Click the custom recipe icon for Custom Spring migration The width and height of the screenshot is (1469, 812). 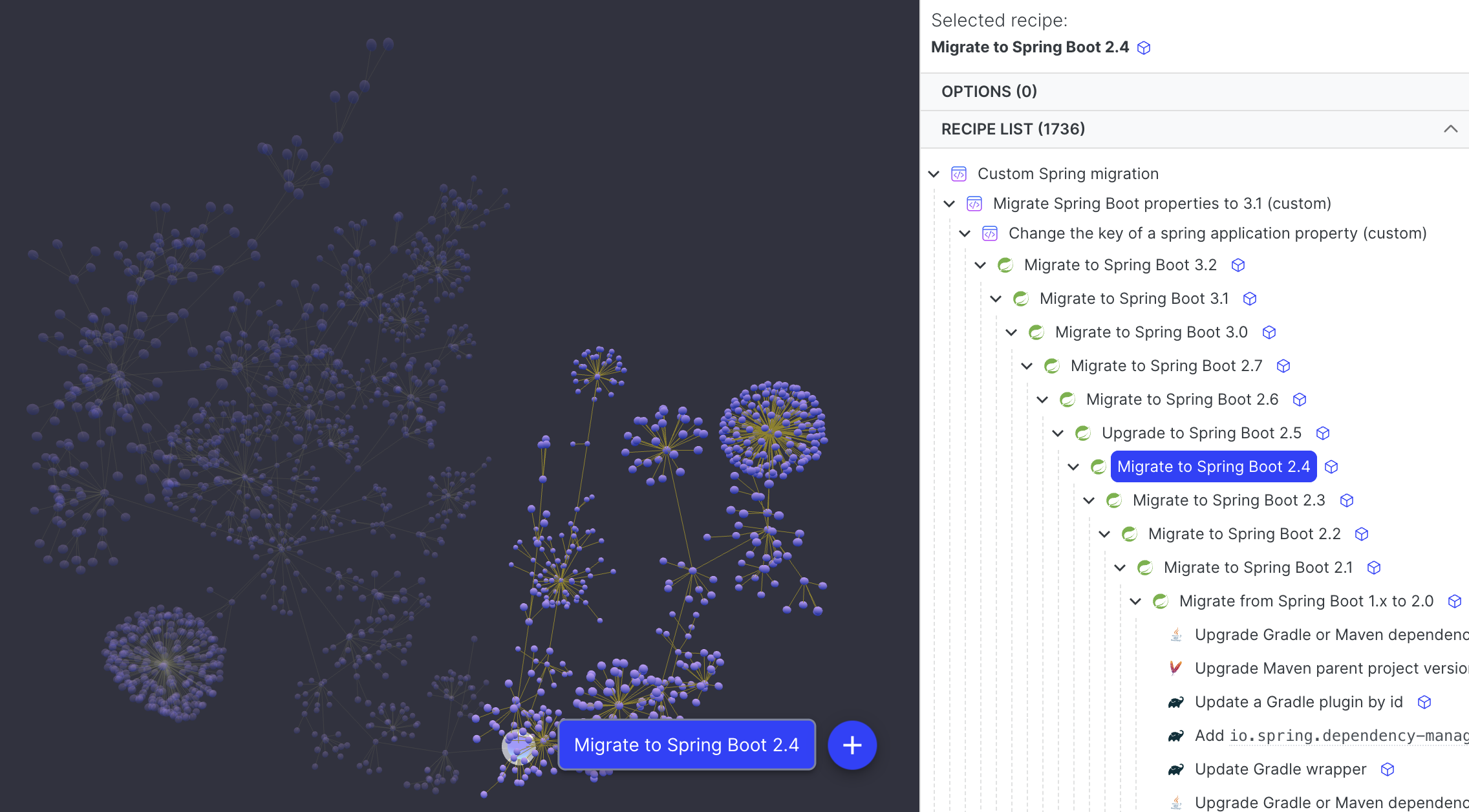click(959, 174)
